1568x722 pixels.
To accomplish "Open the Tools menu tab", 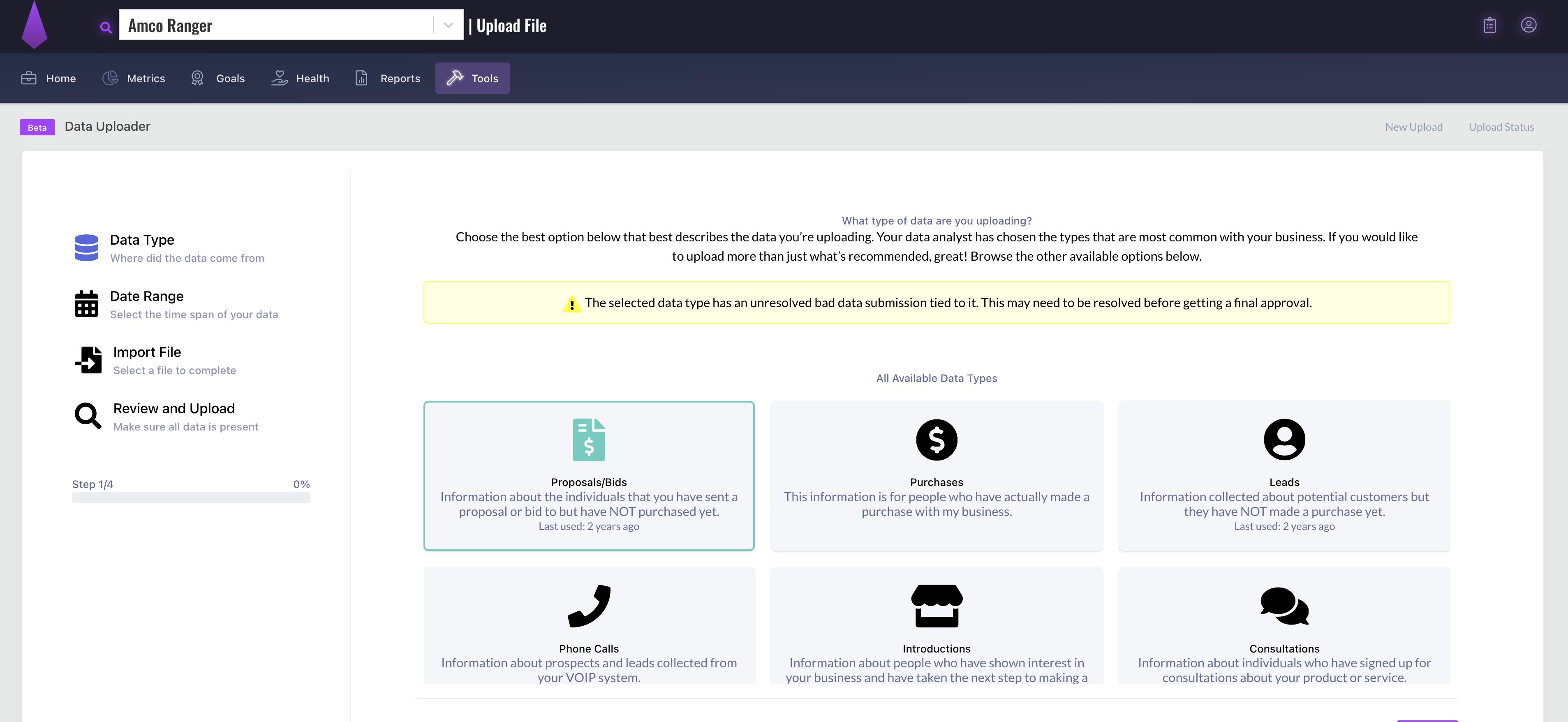I will pos(472,78).
